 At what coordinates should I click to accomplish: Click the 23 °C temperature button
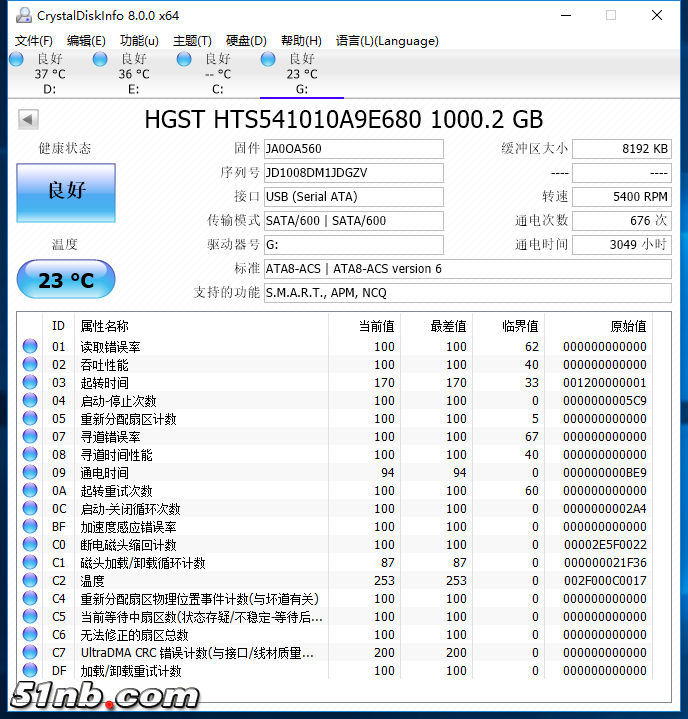point(66,280)
